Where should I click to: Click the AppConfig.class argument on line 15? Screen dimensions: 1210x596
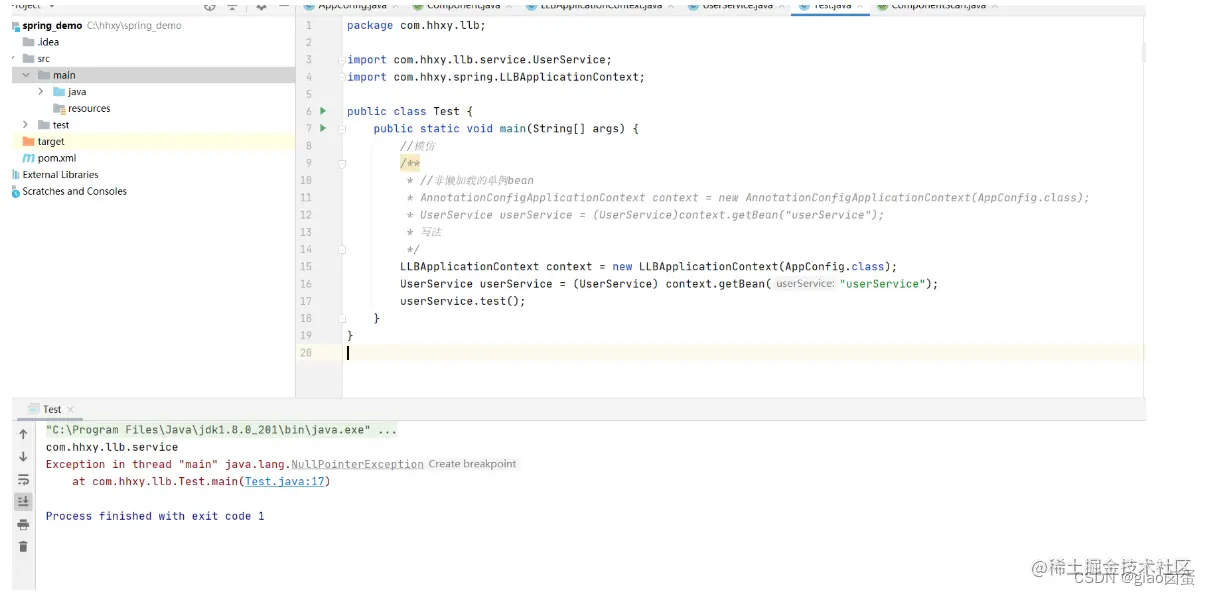point(838,267)
